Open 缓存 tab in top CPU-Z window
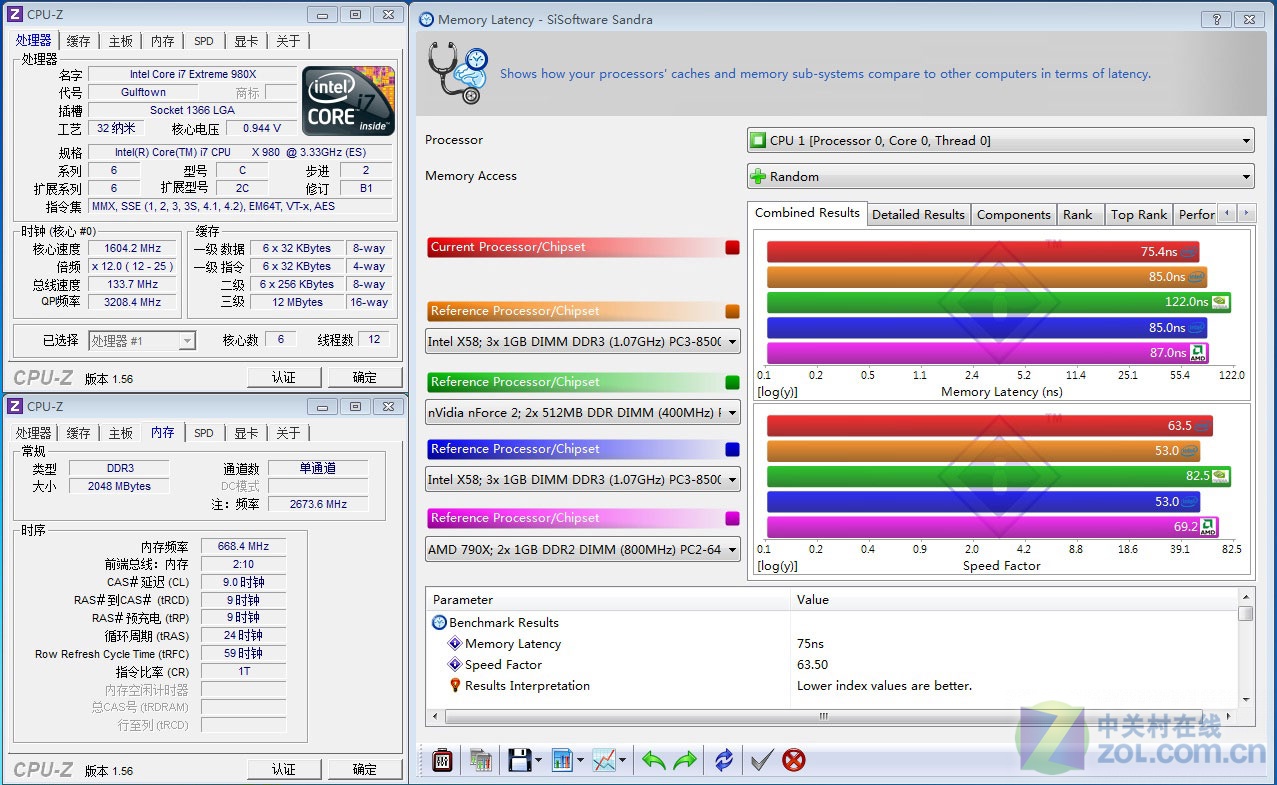The height and width of the screenshot is (785, 1277). (78, 41)
